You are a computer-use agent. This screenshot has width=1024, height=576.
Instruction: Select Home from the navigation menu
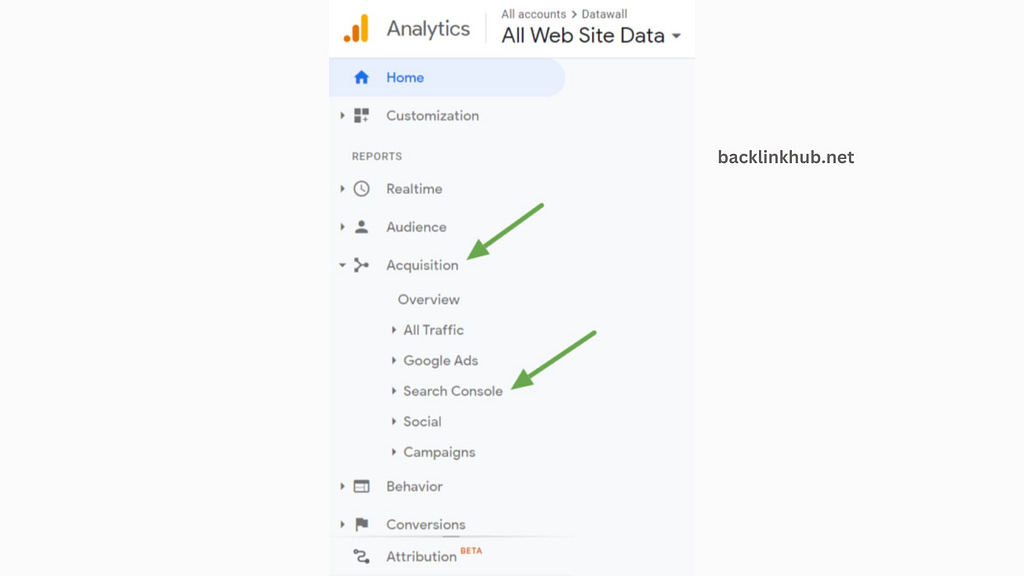(x=405, y=77)
